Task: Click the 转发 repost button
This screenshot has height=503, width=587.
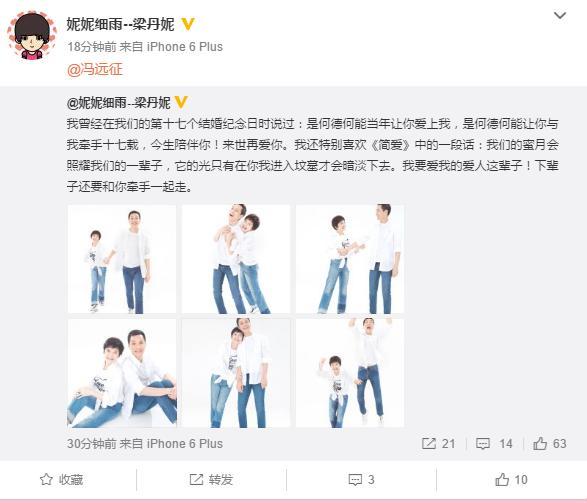Action: point(211,479)
